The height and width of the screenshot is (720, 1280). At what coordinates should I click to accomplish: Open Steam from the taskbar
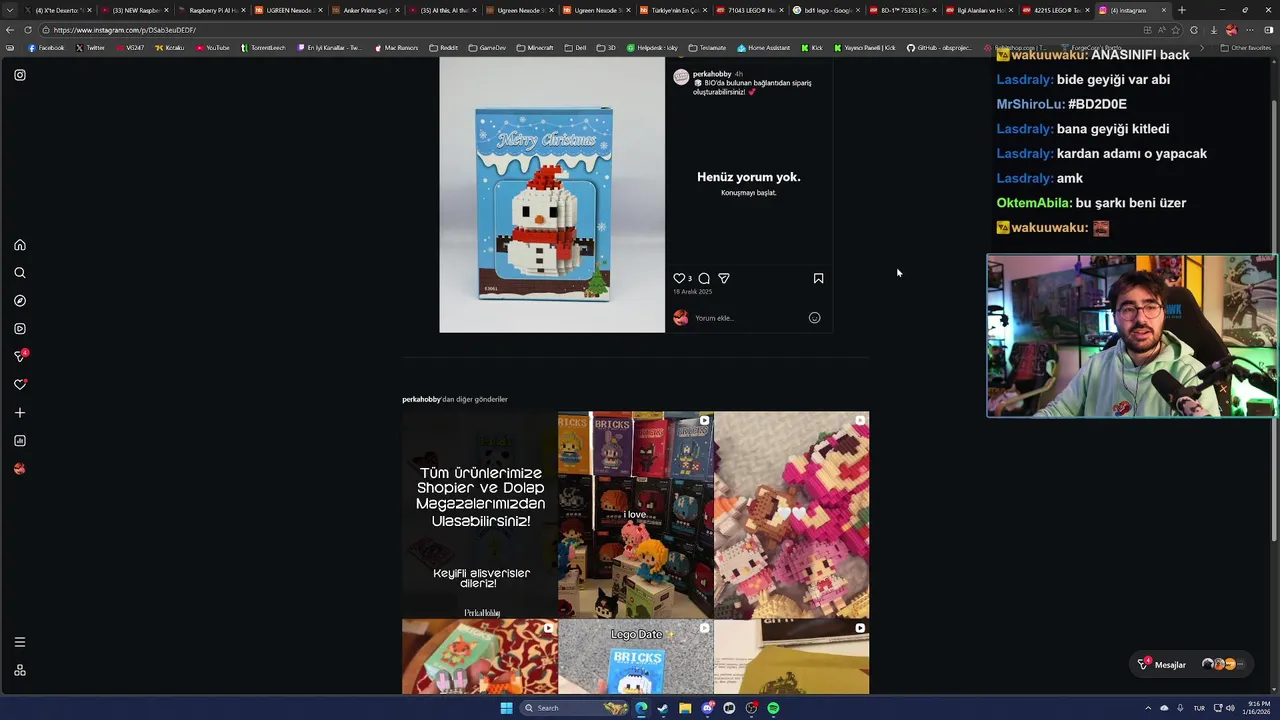pyautogui.click(x=662, y=708)
